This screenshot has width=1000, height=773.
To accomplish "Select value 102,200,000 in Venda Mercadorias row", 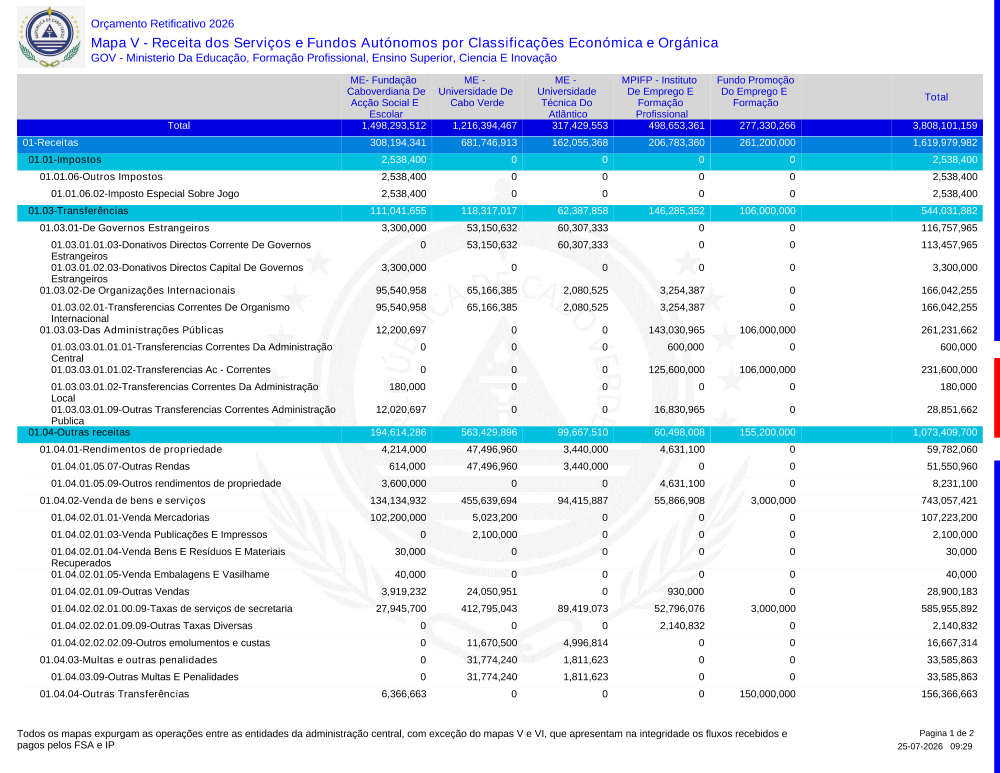I will pos(398,518).
